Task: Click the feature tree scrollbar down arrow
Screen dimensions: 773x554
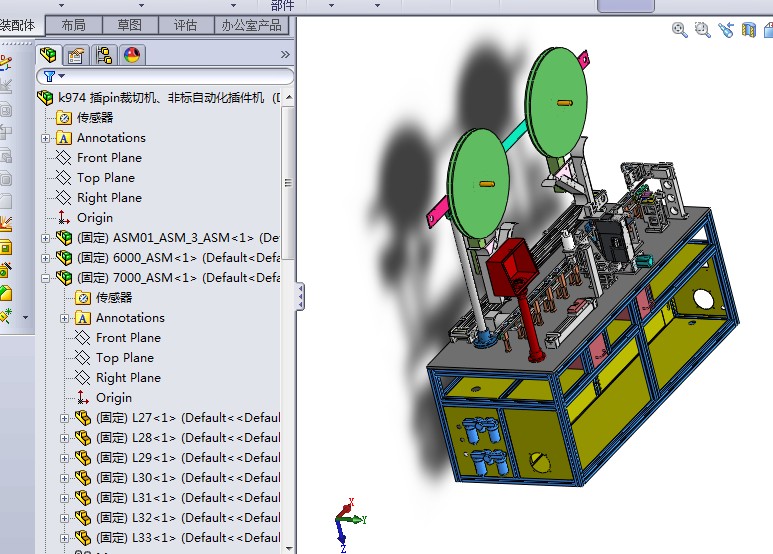Action: point(289,548)
